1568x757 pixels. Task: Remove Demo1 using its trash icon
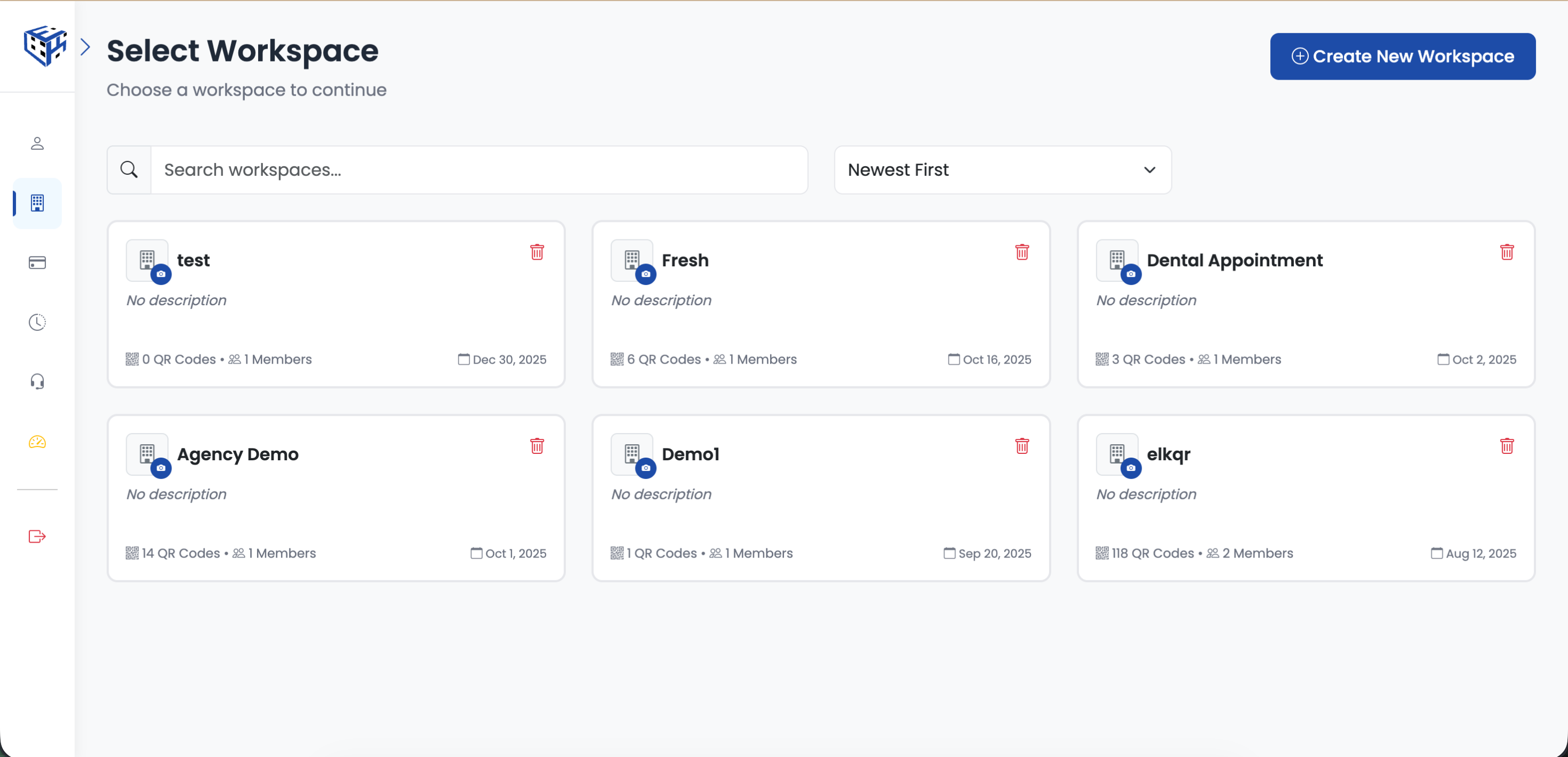pyautogui.click(x=1022, y=446)
